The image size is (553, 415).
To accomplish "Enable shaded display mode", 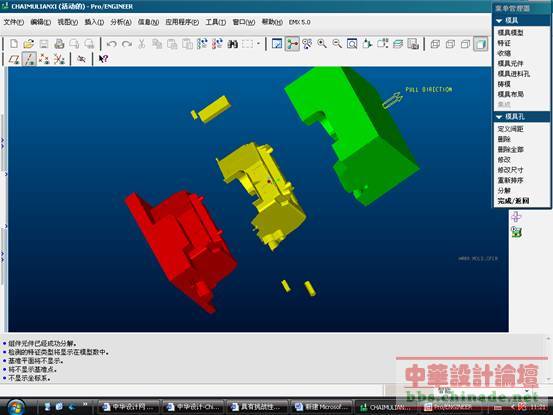I will pyautogui.click(x=480, y=44).
